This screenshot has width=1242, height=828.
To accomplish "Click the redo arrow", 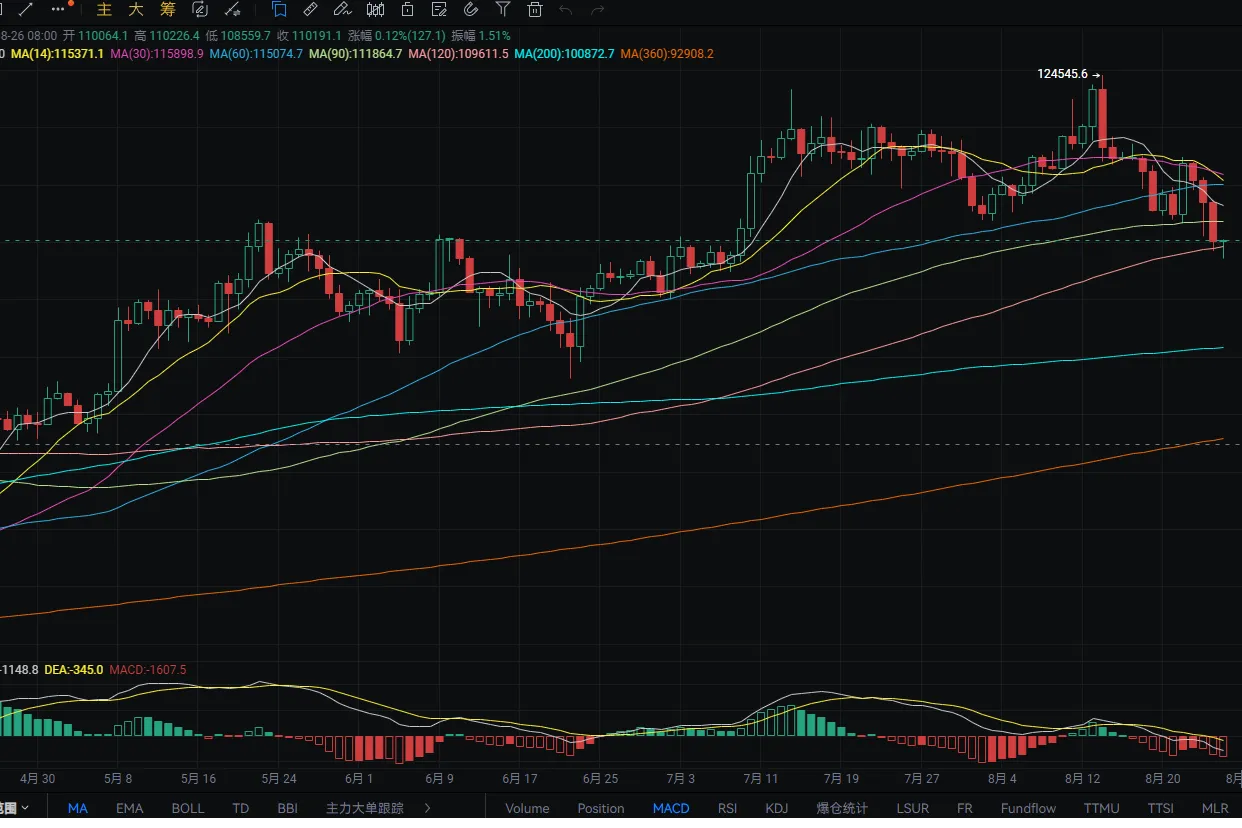I will (x=598, y=10).
